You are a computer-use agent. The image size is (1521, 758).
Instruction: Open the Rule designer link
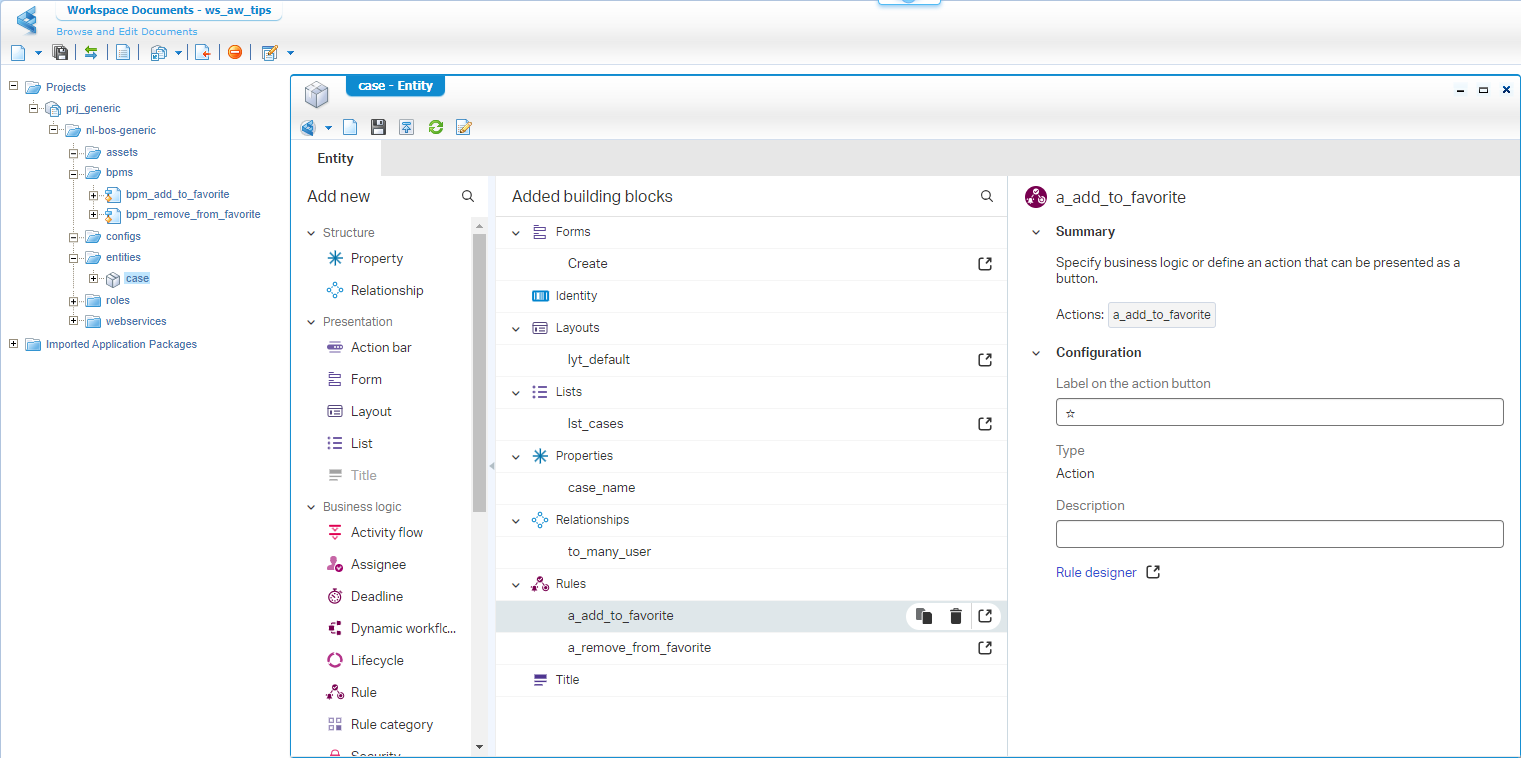coord(1096,573)
